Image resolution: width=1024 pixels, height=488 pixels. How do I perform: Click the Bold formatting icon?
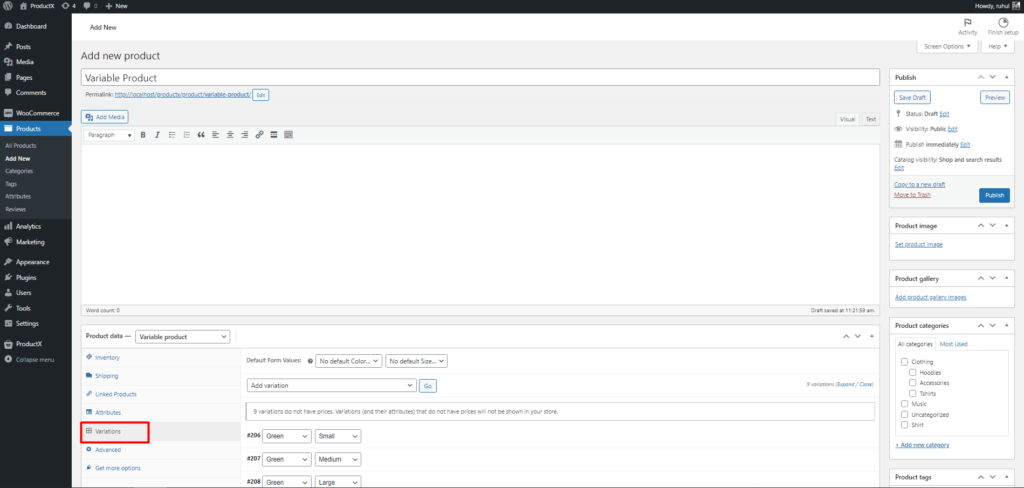pyautogui.click(x=143, y=135)
